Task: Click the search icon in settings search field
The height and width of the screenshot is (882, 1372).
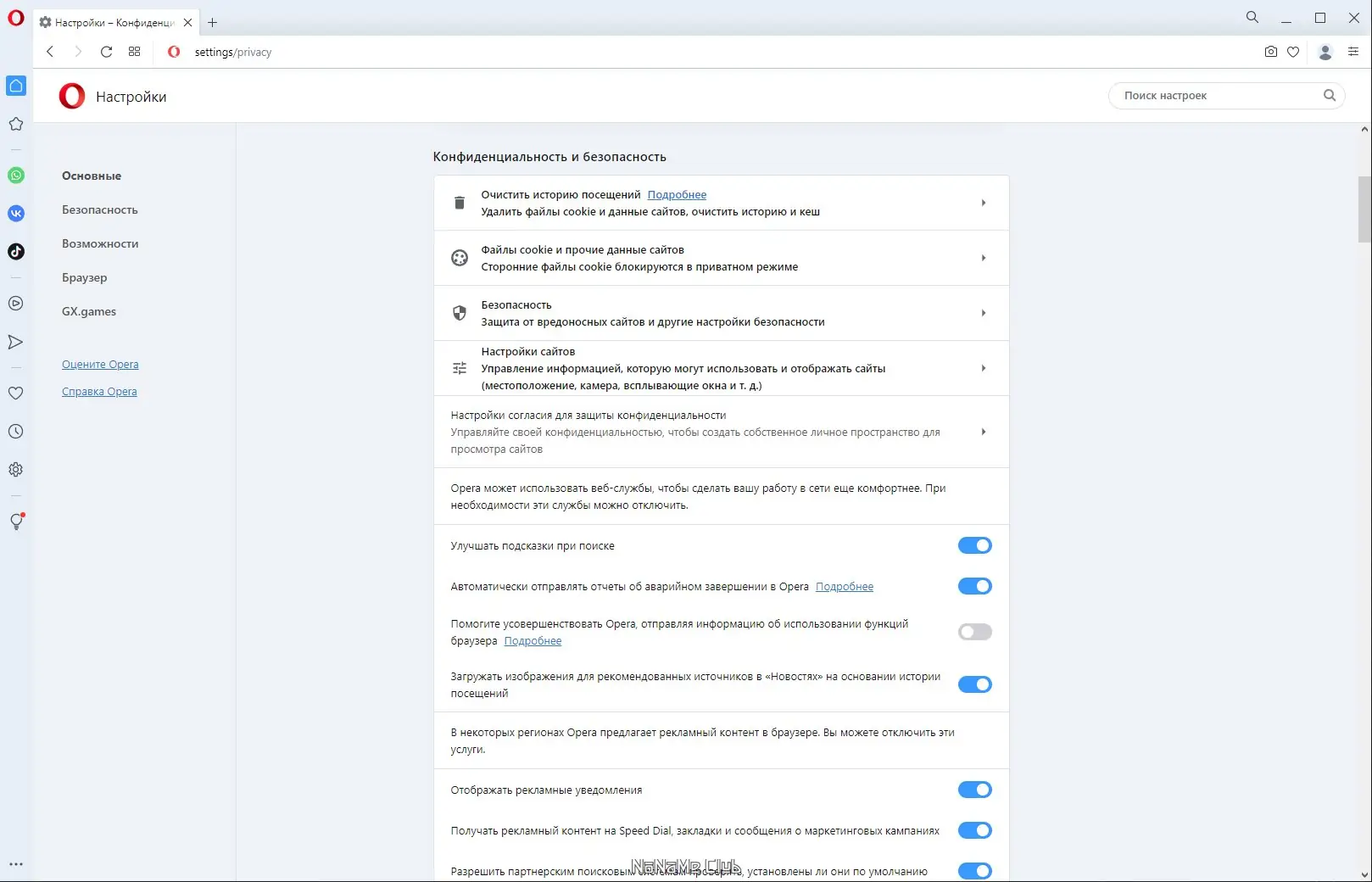Action: coord(1330,96)
